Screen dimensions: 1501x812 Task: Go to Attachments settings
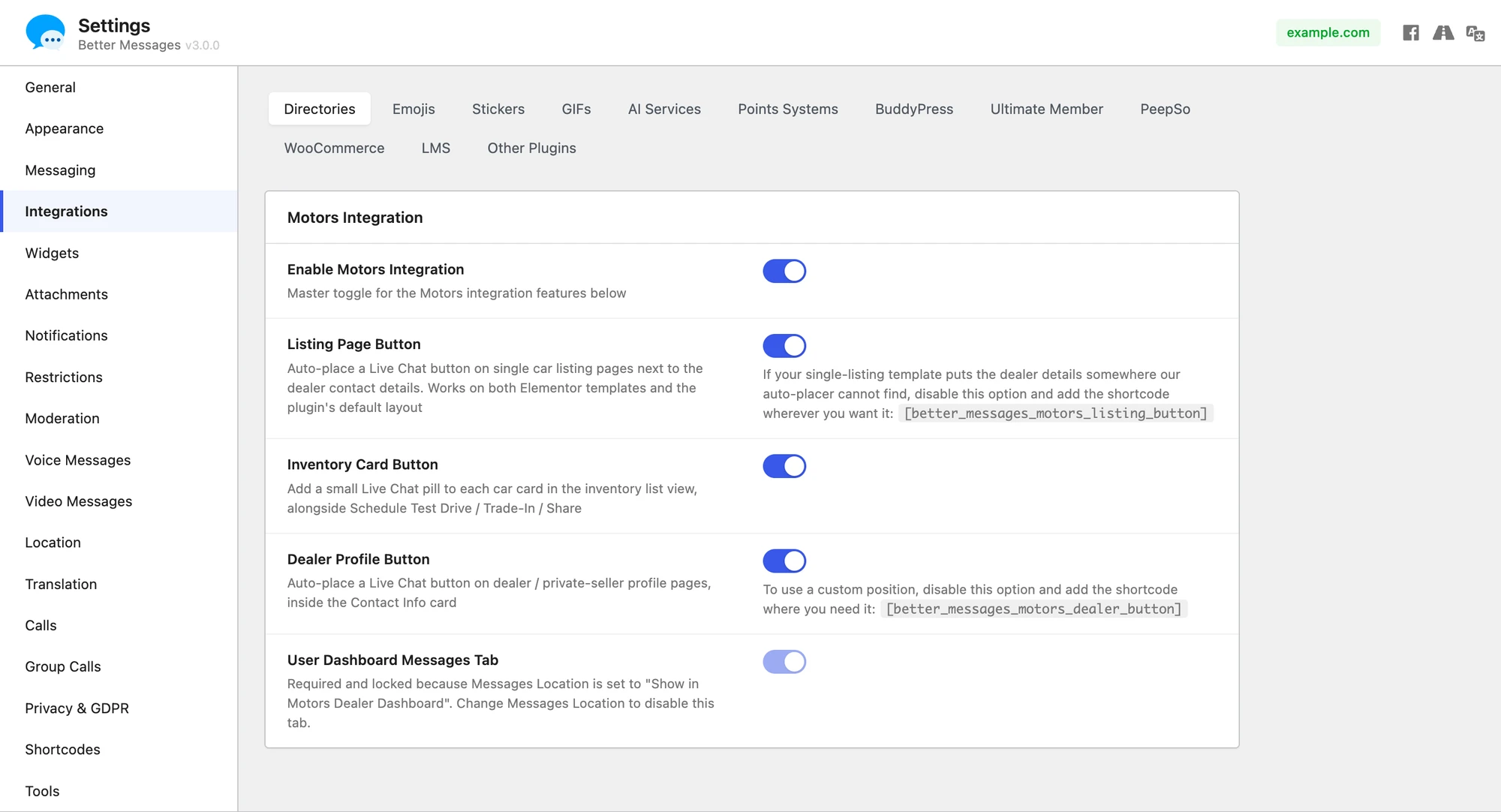click(119, 294)
